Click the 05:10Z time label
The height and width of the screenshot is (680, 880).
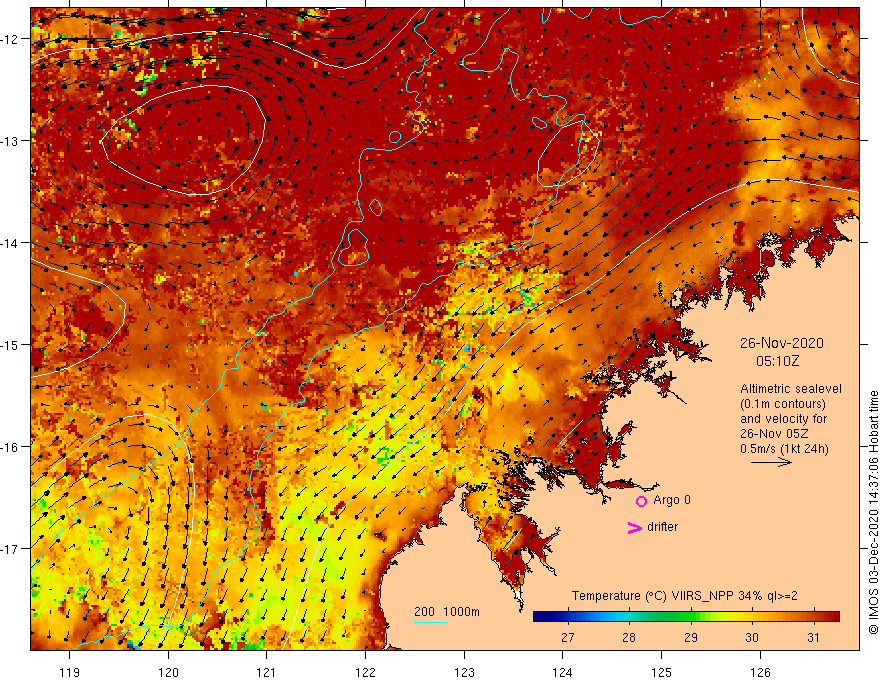pos(777,361)
